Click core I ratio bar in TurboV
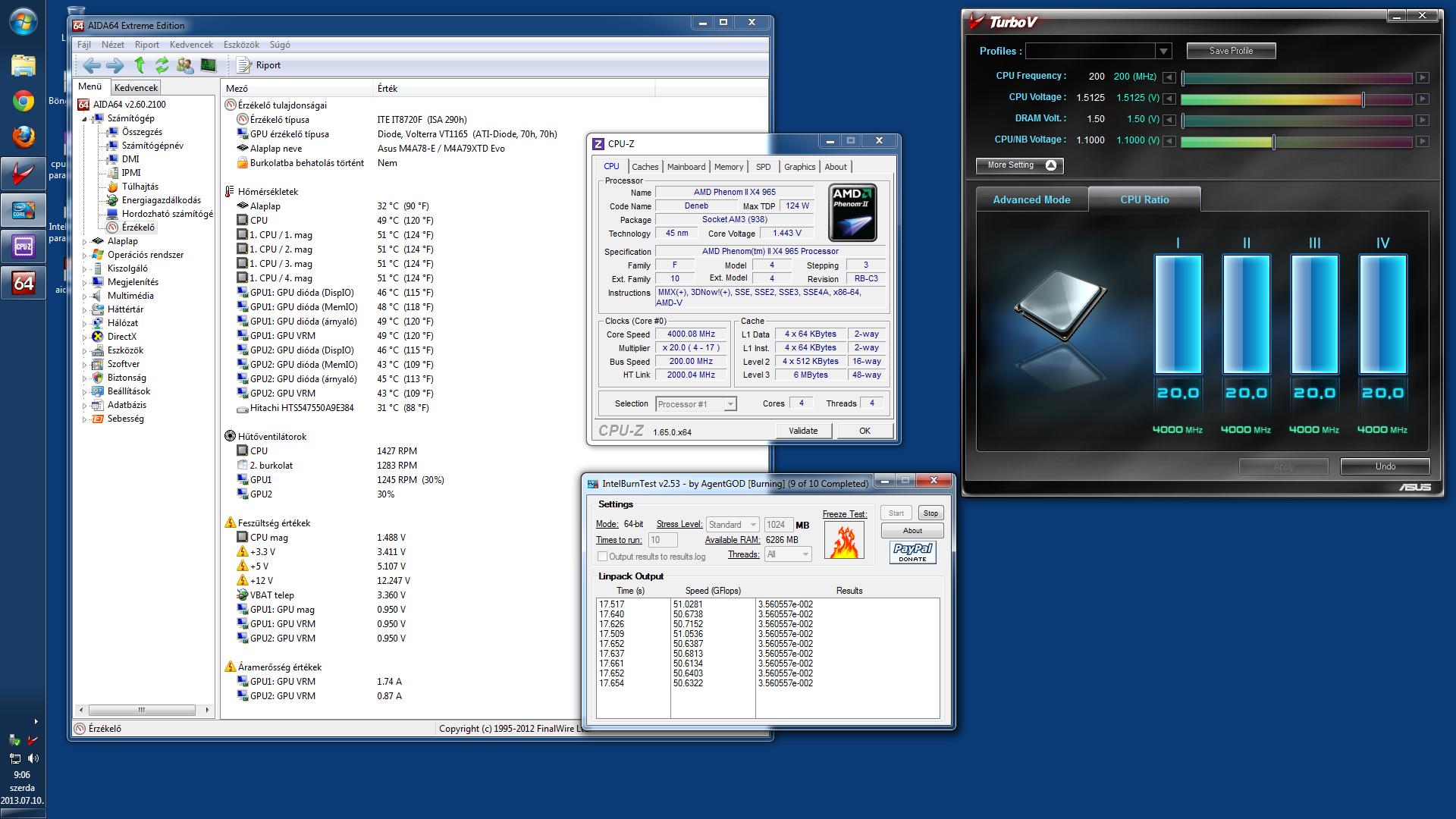This screenshot has width=1456, height=819. 1178,314
